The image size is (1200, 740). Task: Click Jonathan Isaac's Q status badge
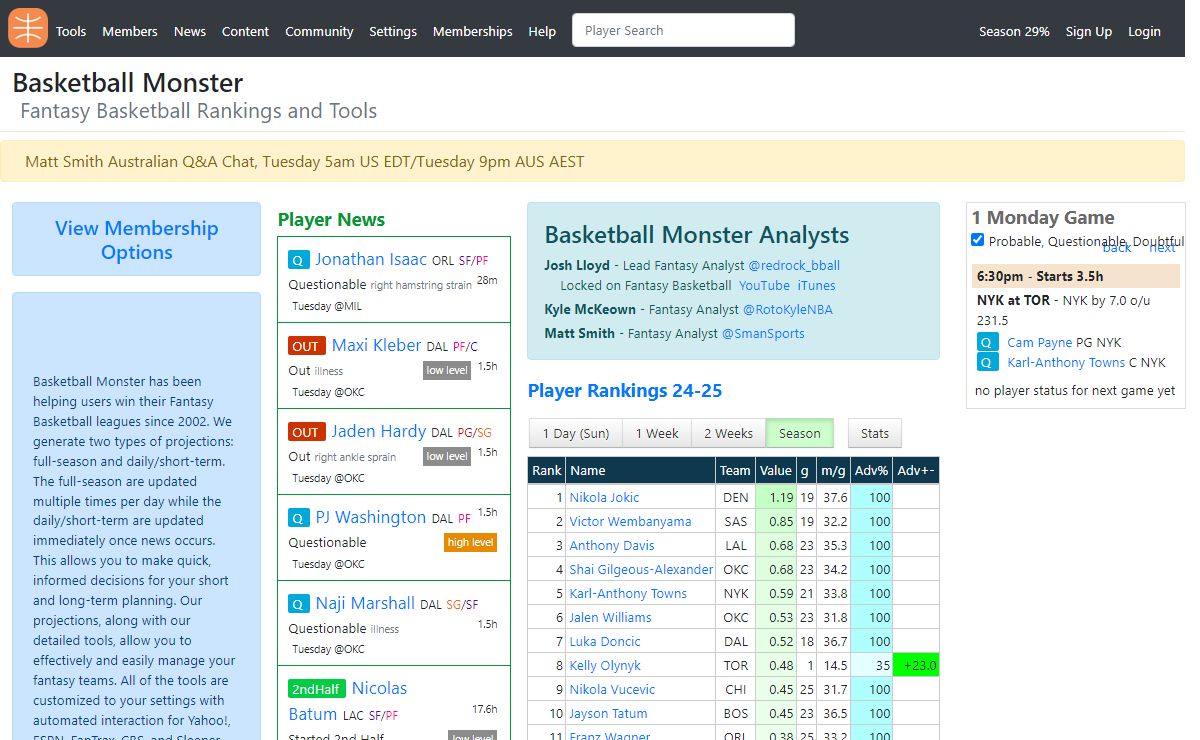pos(298,260)
